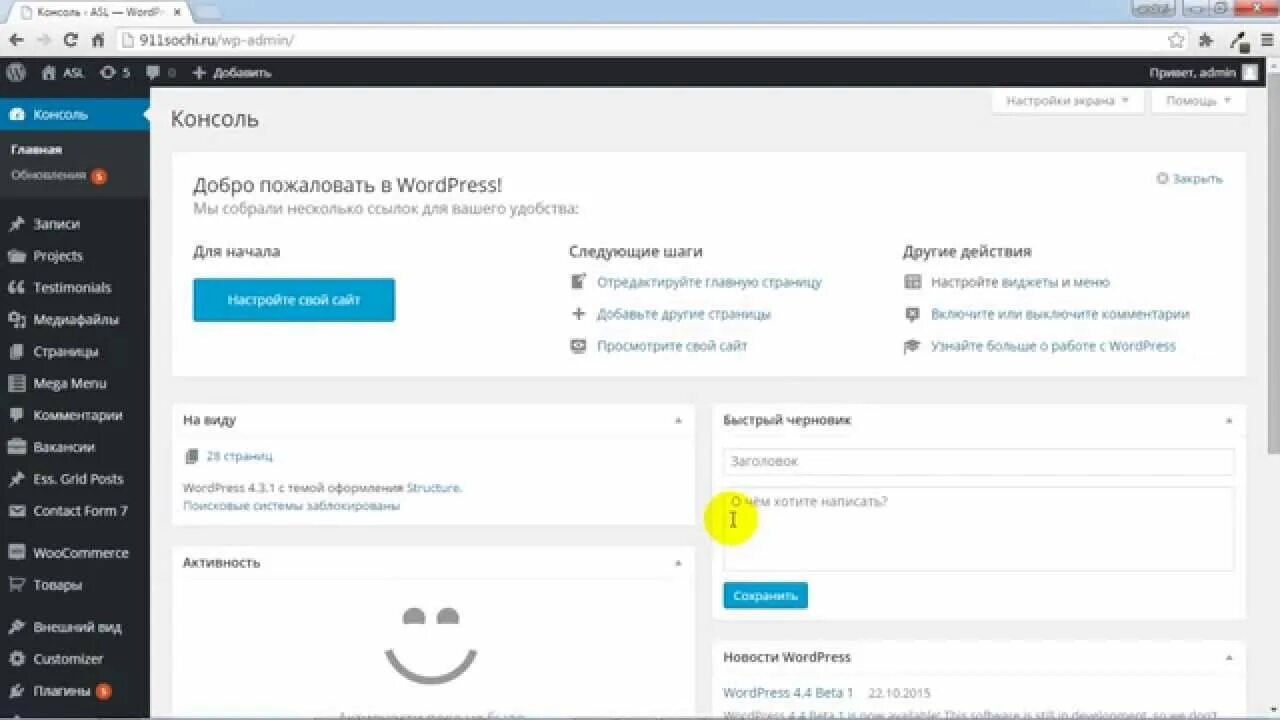This screenshot has height=720, width=1280.
Task: Click the browser extensions puzzle icon
Action: tap(1206, 40)
